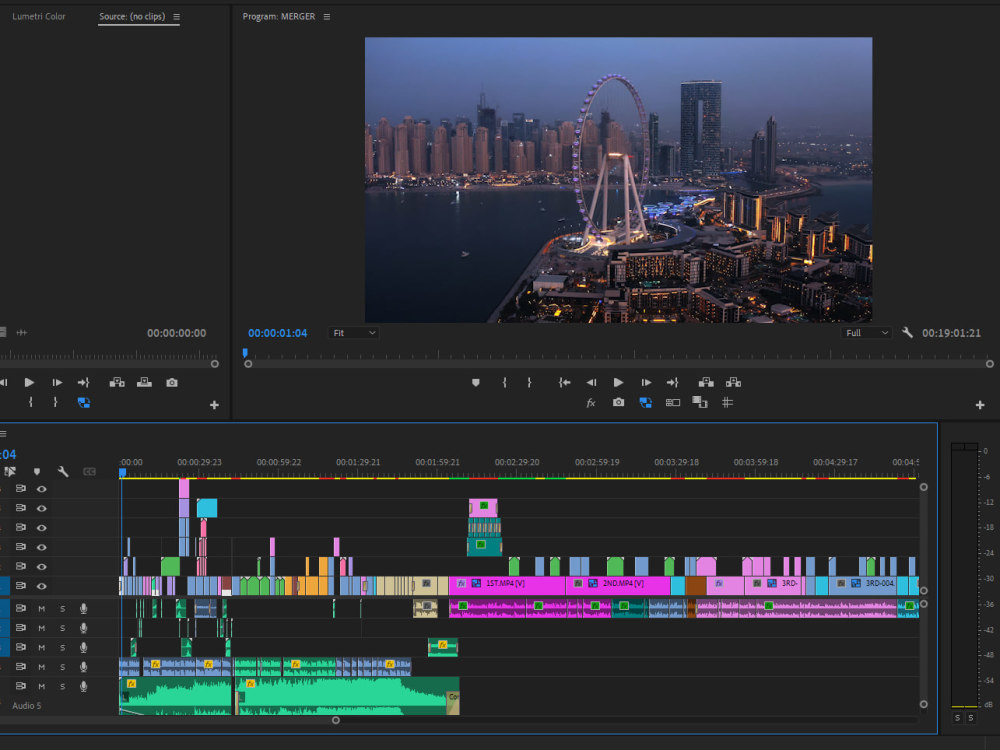
Task: Click the overlapping-squares icon in Program monitor
Action: pyautogui.click(x=700, y=402)
